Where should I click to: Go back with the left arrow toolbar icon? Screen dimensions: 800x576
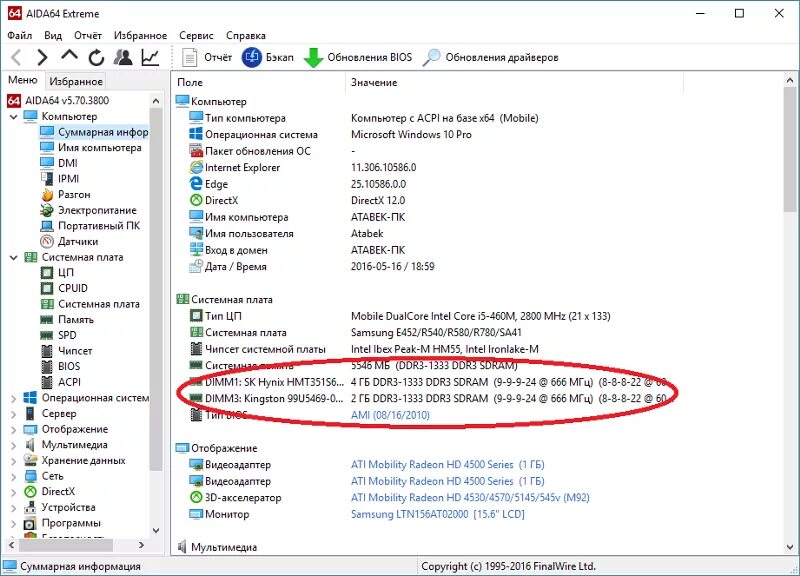click(x=16, y=57)
